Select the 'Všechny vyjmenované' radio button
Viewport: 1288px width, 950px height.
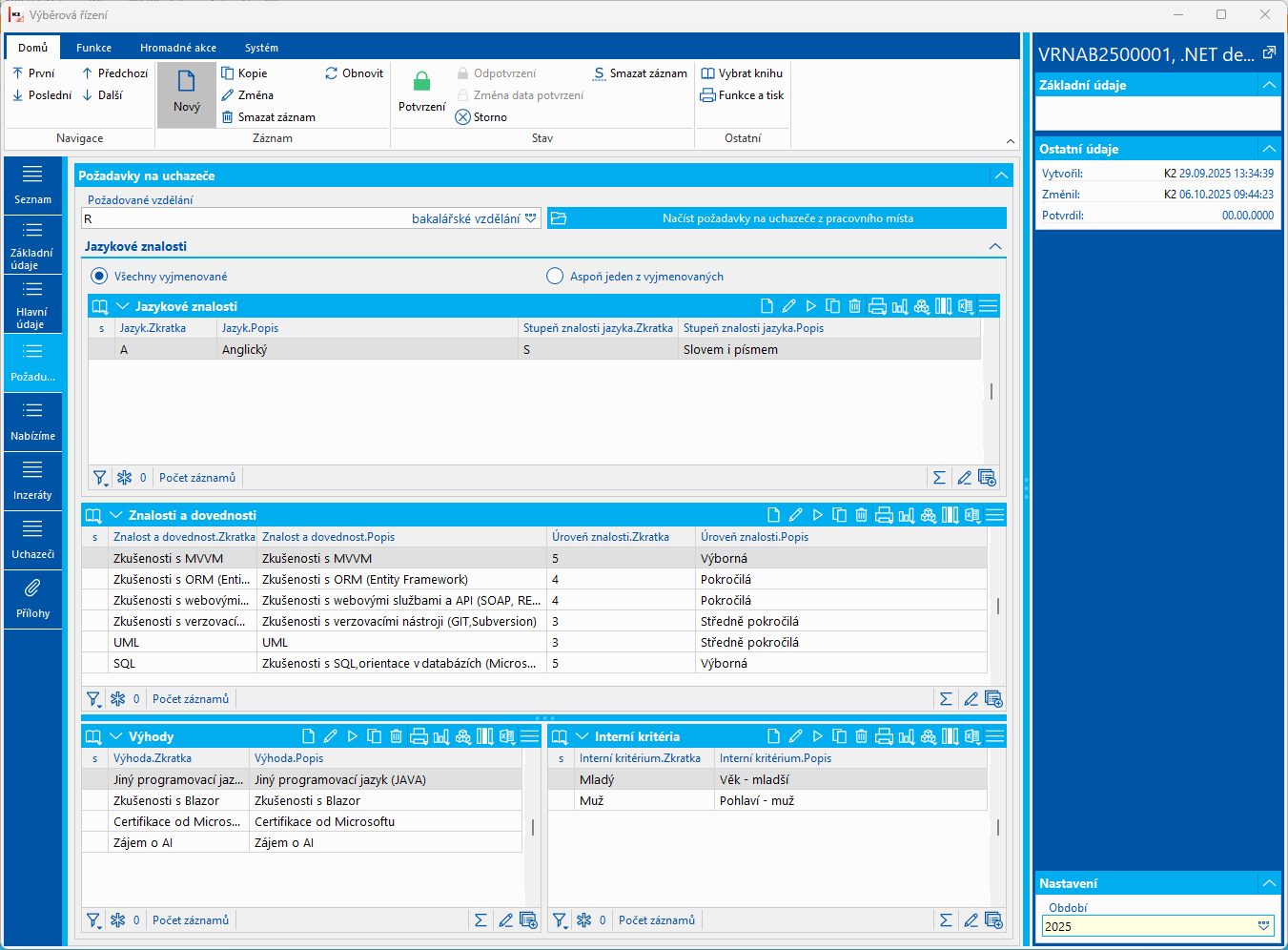click(99, 277)
